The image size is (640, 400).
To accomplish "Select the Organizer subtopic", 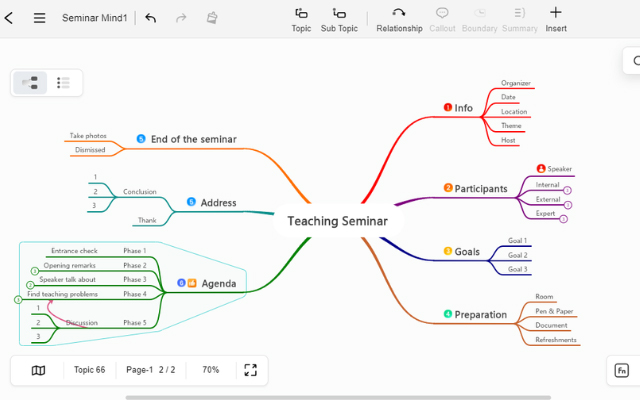I will pos(516,83).
